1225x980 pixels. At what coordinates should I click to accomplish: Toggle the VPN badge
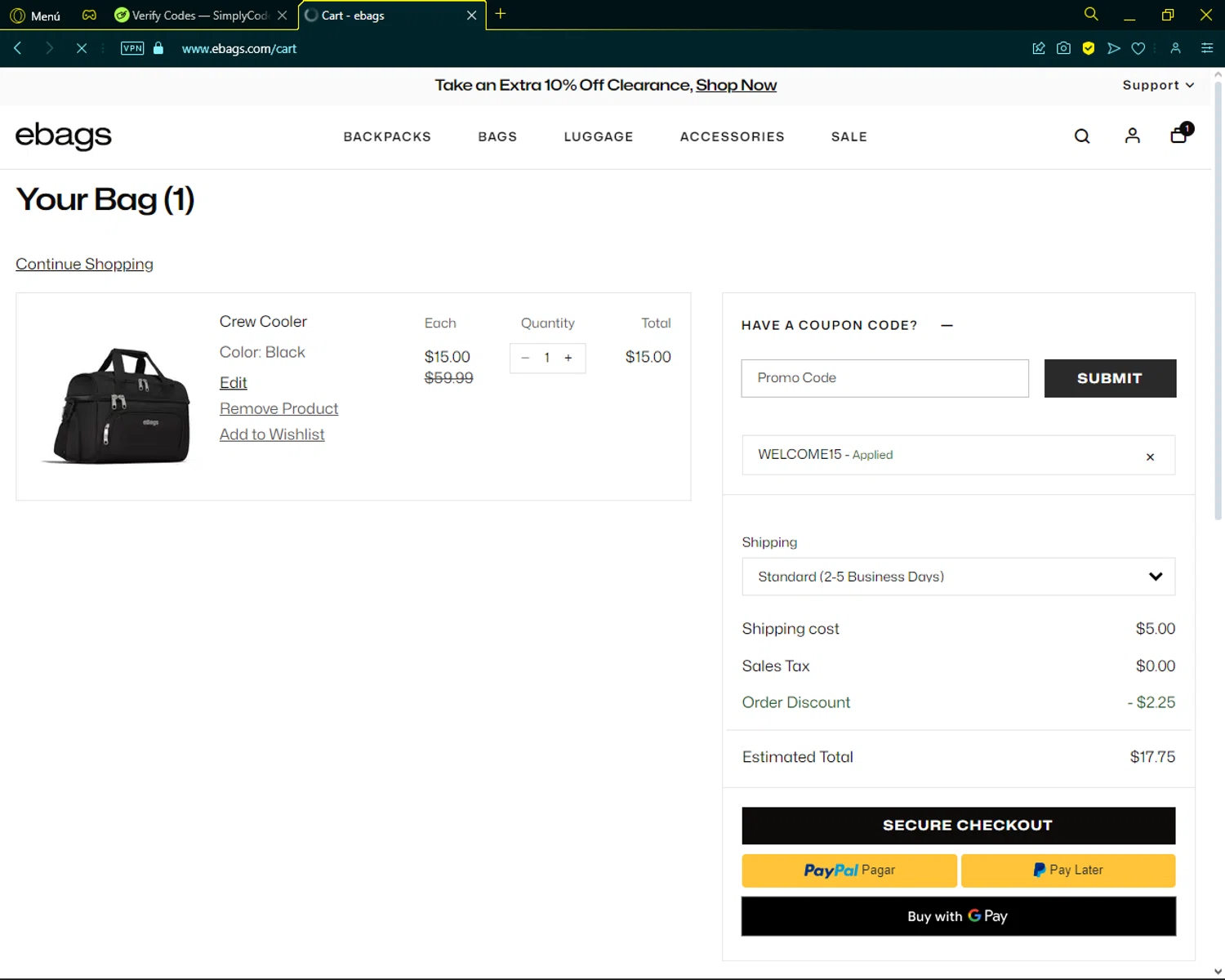132,48
